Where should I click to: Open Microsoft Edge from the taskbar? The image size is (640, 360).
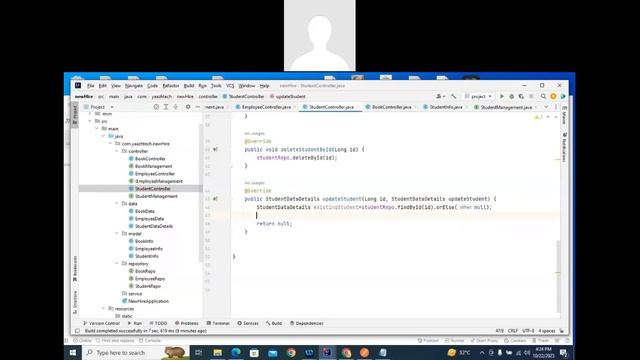[x=236, y=352]
